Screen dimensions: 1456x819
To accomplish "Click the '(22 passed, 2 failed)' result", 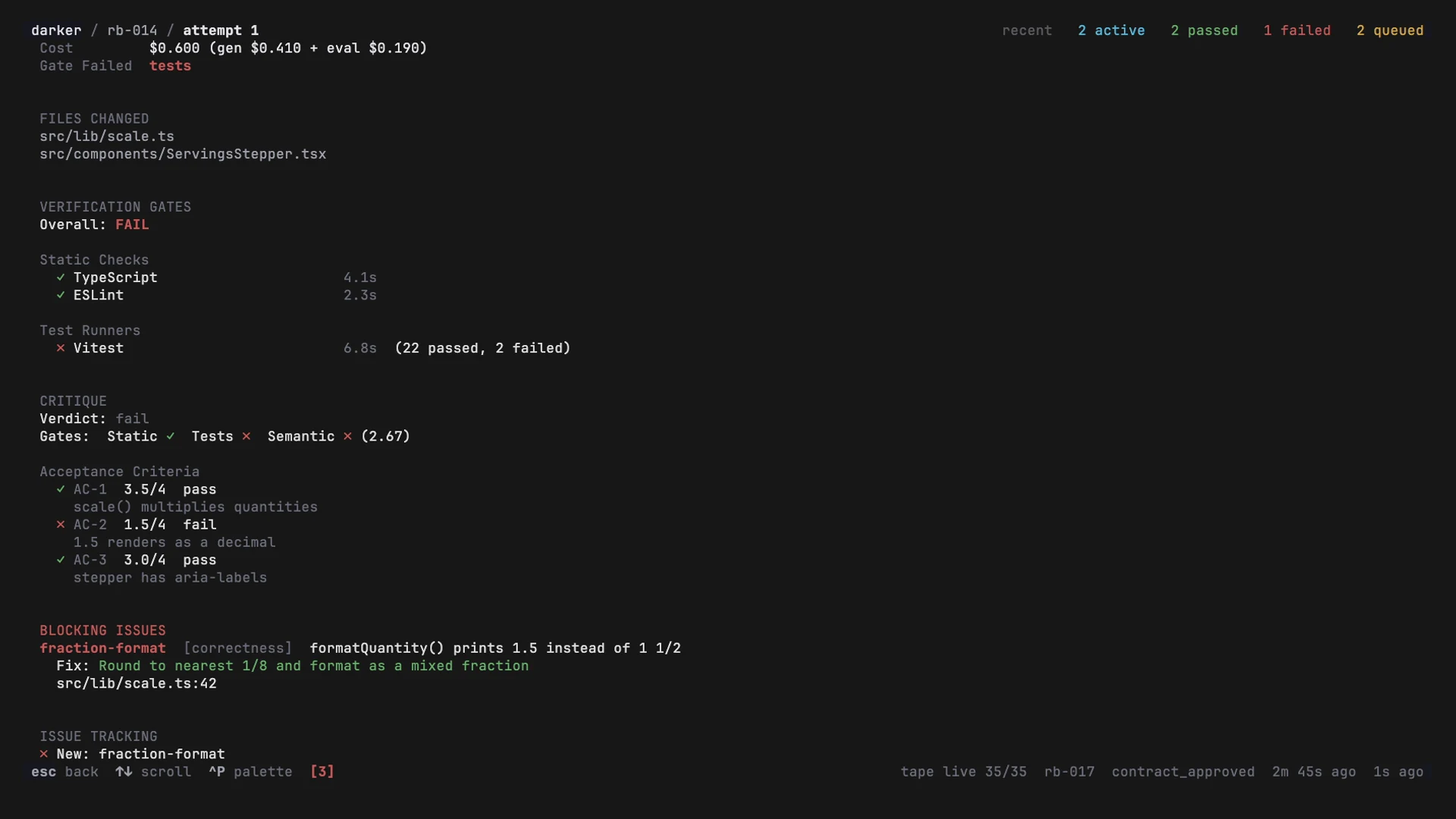I will [x=482, y=348].
